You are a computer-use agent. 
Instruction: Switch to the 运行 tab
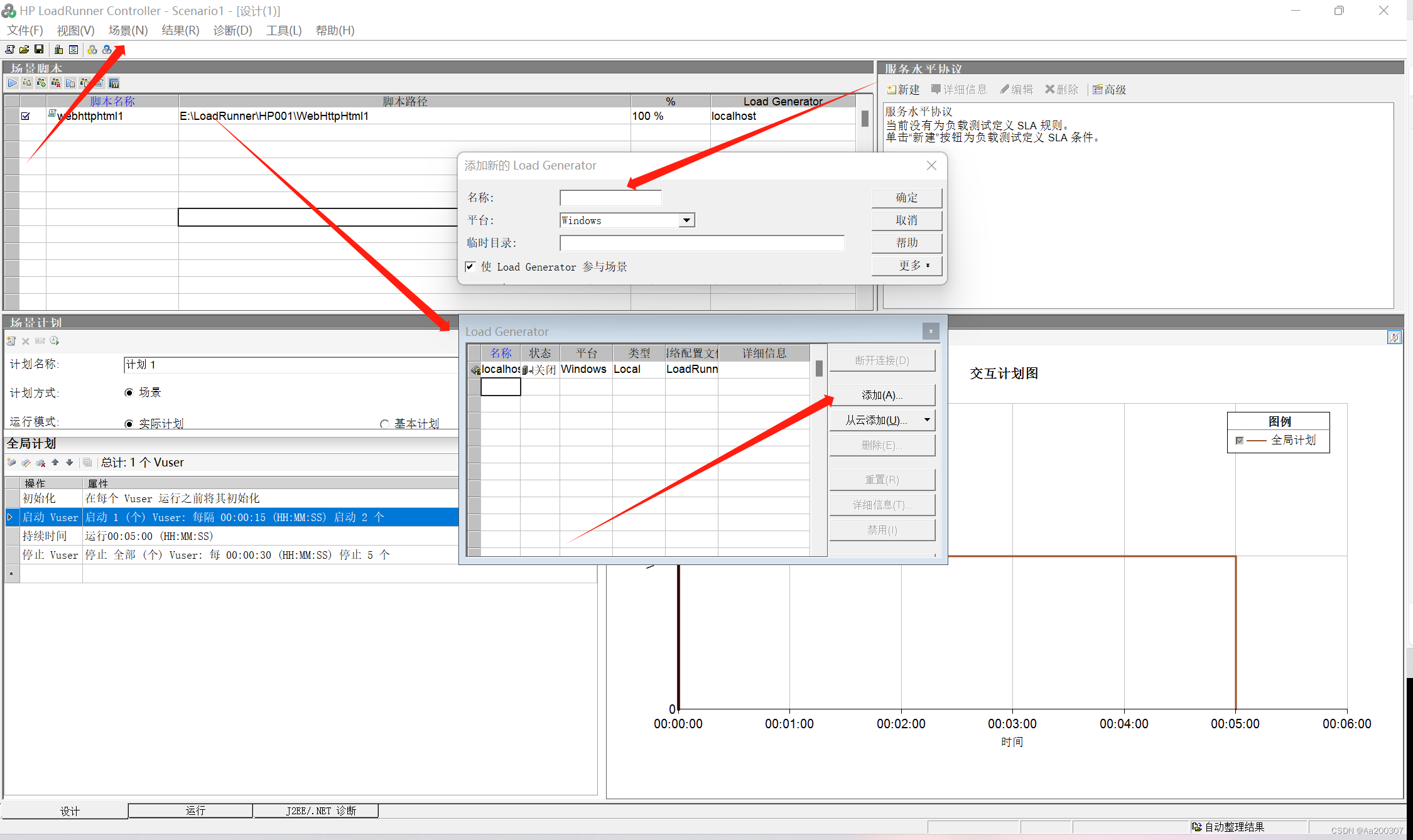[195, 810]
